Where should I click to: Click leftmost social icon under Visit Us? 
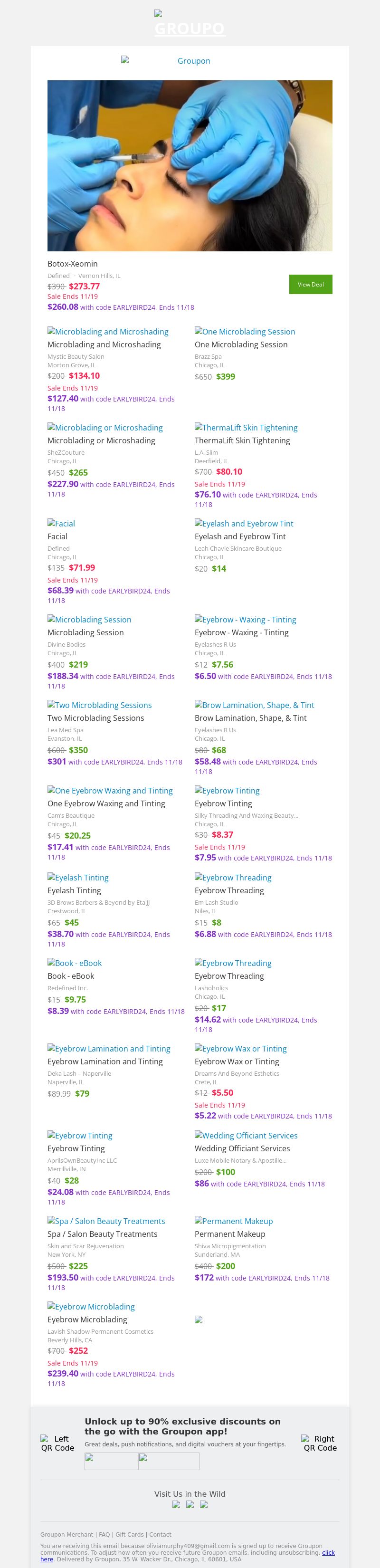(176, 1504)
